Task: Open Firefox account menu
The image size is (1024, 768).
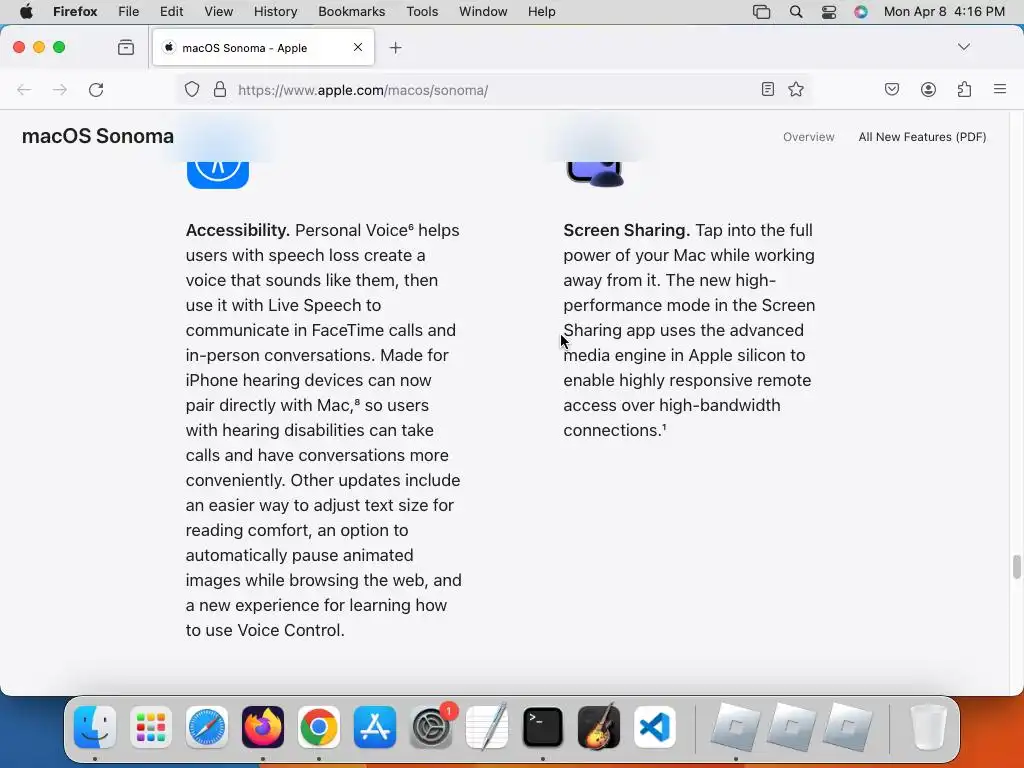Action: 928,89
